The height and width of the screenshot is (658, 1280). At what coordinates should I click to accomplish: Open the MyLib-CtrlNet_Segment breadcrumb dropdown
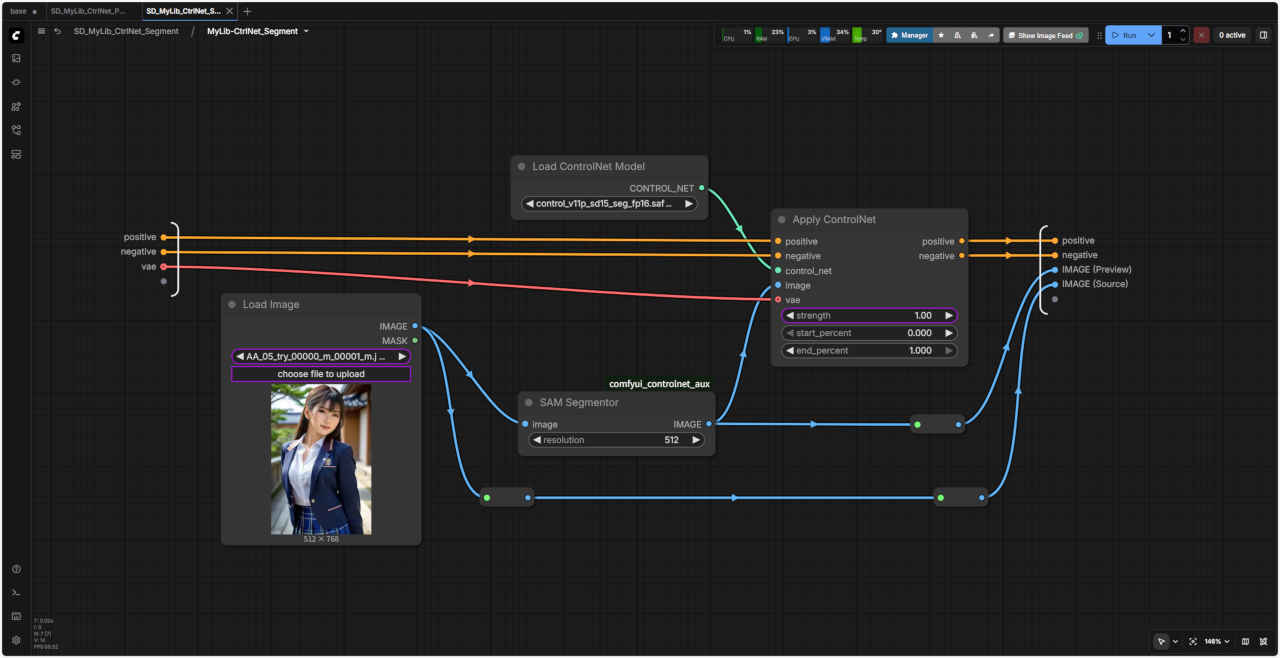pyautogui.click(x=306, y=31)
